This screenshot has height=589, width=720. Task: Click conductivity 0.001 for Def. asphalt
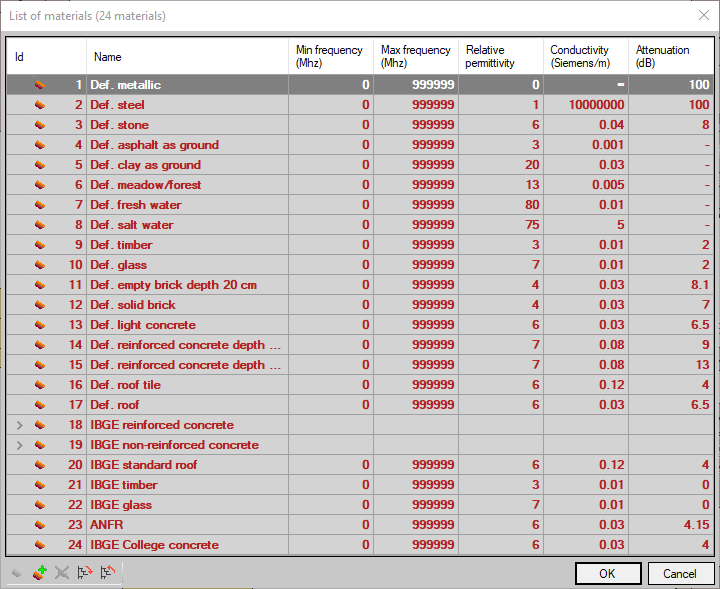pos(608,145)
